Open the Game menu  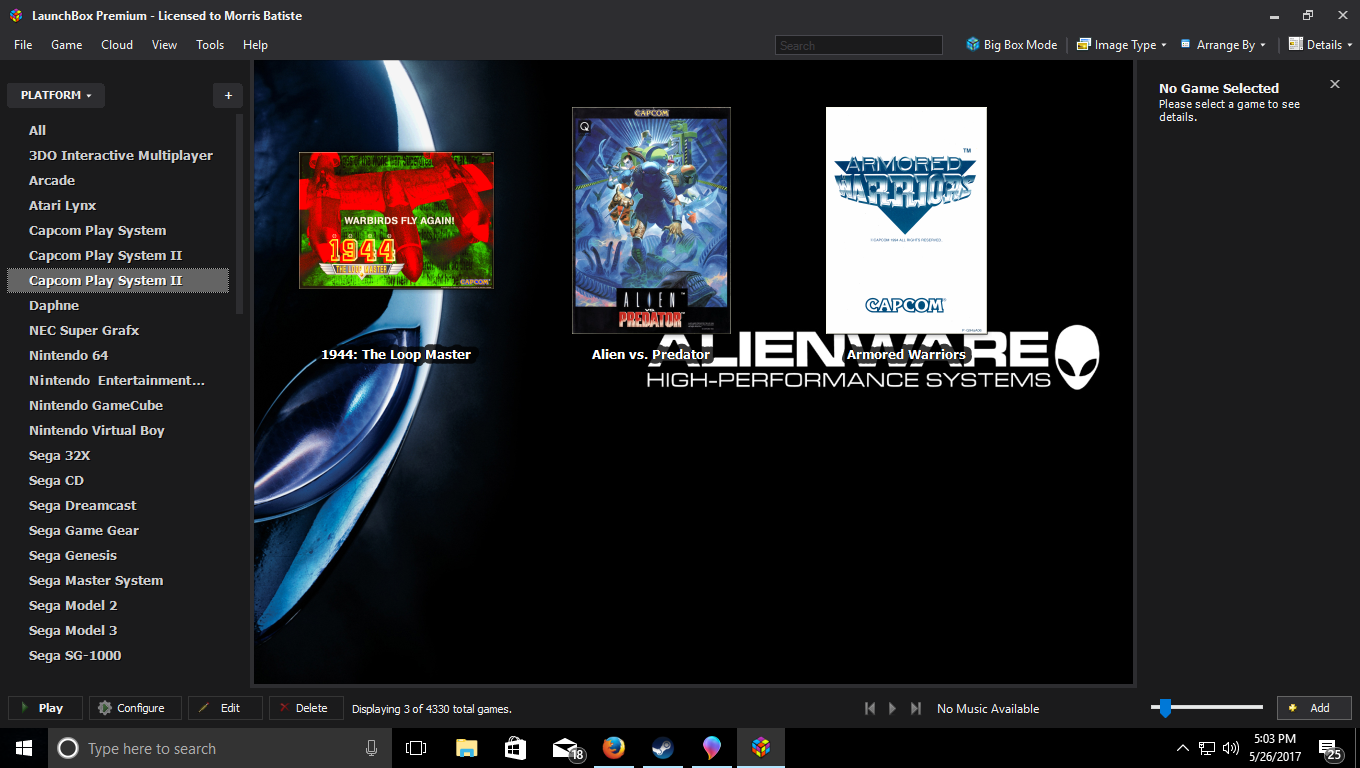pyautogui.click(x=67, y=45)
